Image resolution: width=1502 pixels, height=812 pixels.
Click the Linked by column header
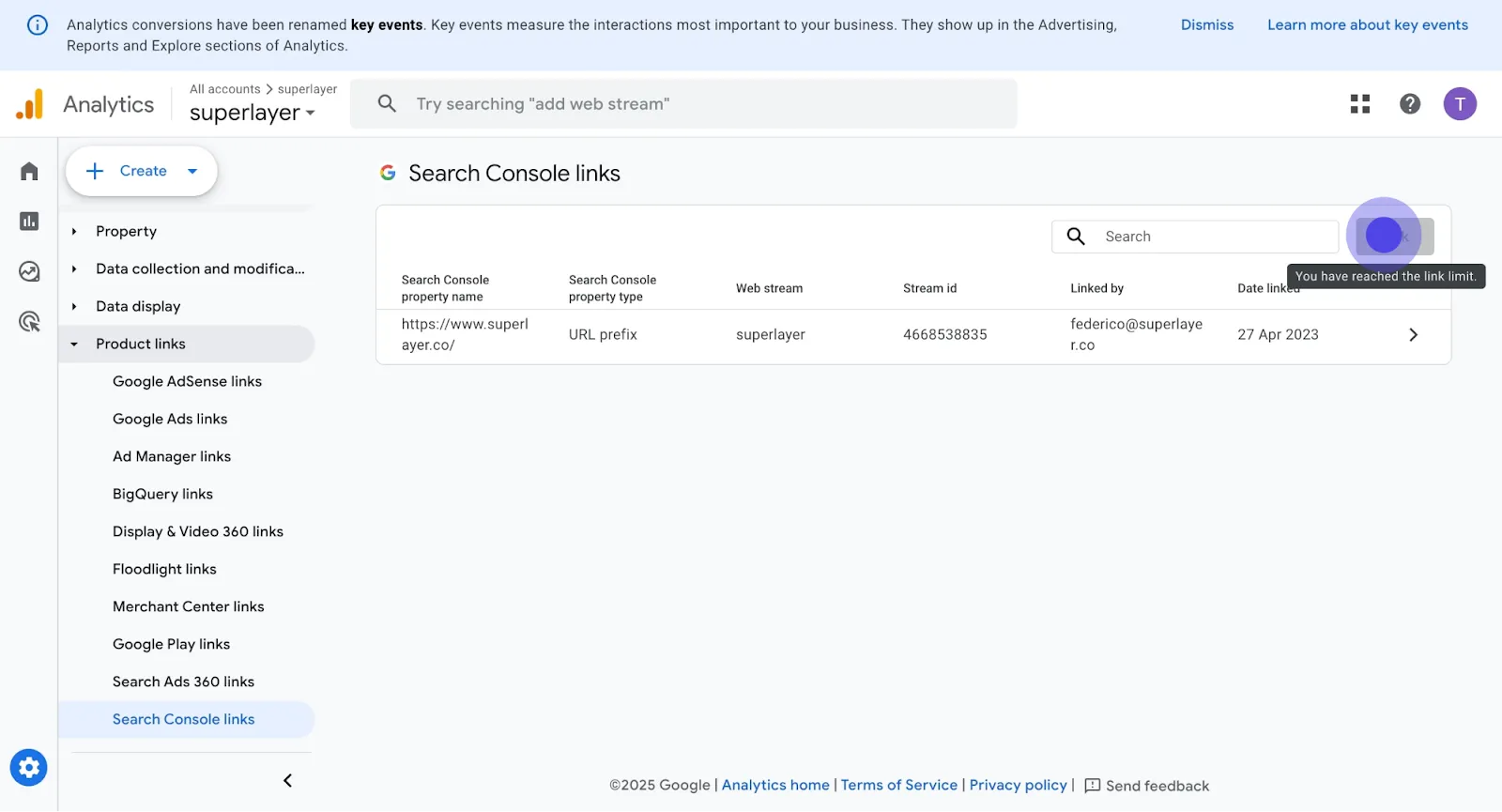click(1096, 288)
